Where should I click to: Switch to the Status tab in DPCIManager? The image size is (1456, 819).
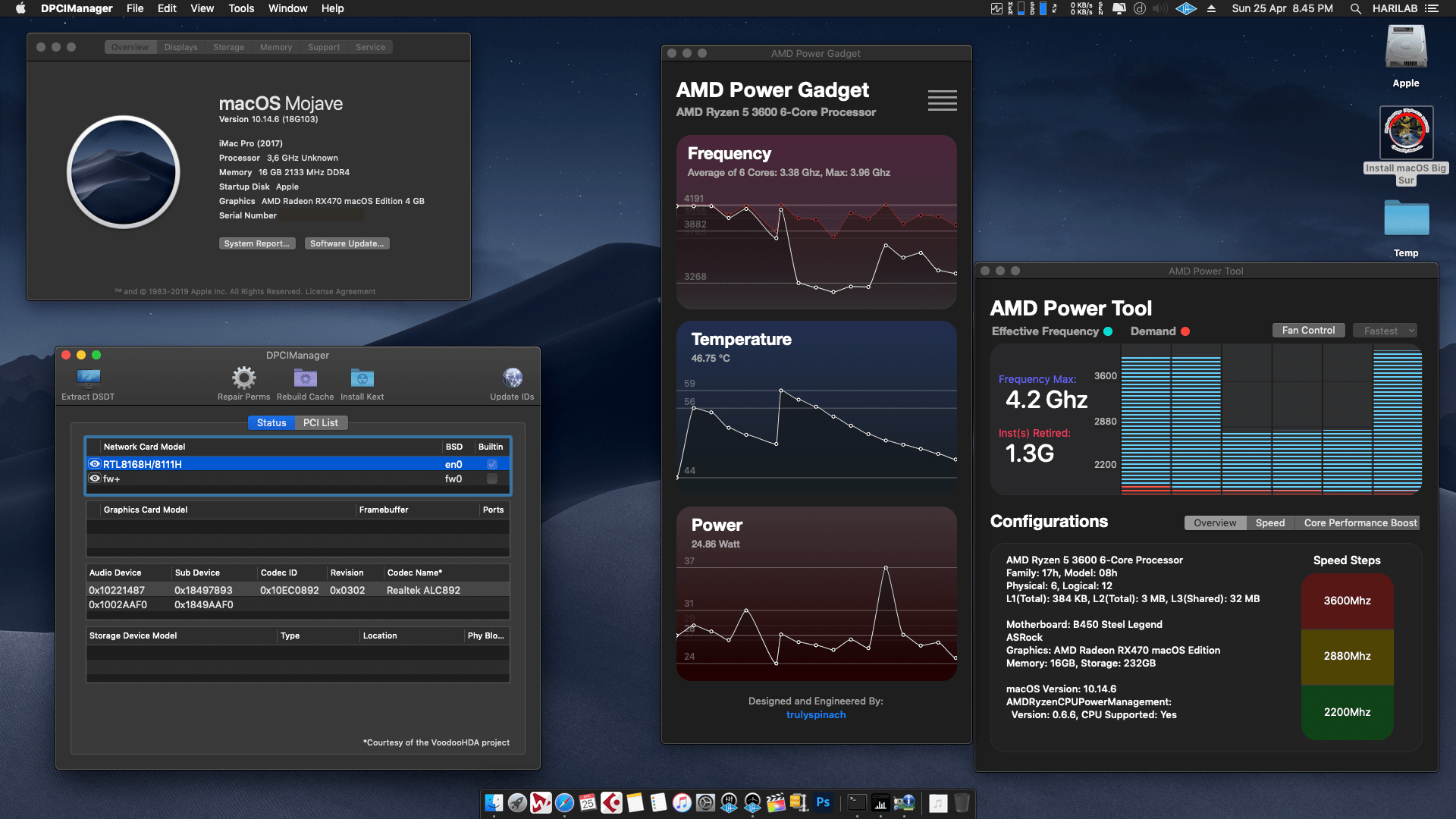coord(271,422)
